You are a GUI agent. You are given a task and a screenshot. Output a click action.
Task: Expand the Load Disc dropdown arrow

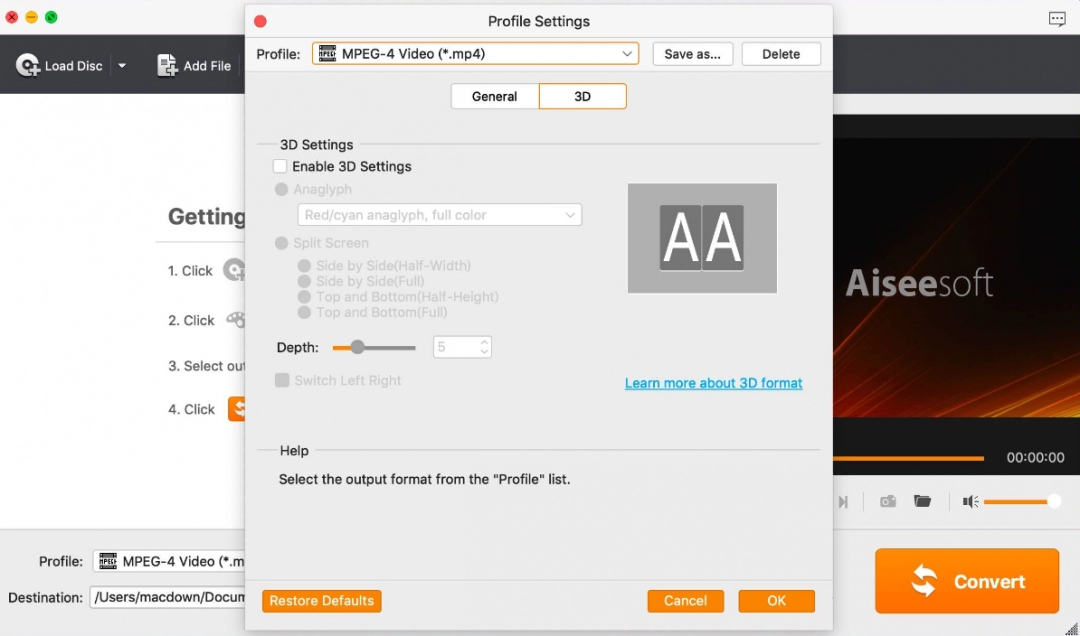[x=122, y=64]
